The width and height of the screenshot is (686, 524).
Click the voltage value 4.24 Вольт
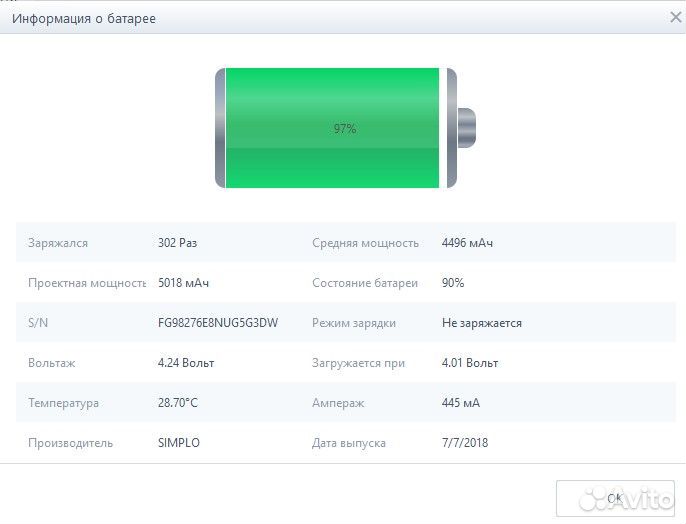(x=186, y=363)
